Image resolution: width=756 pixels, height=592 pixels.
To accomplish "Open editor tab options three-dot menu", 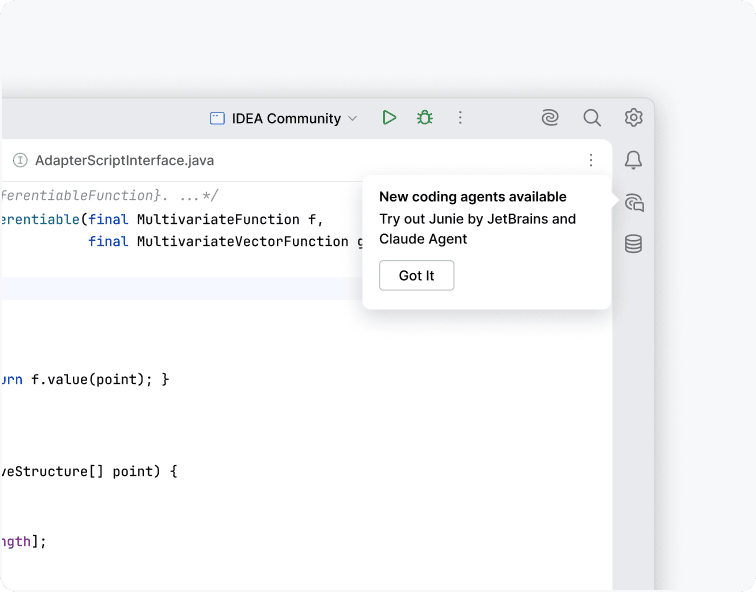I will (x=591, y=160).
